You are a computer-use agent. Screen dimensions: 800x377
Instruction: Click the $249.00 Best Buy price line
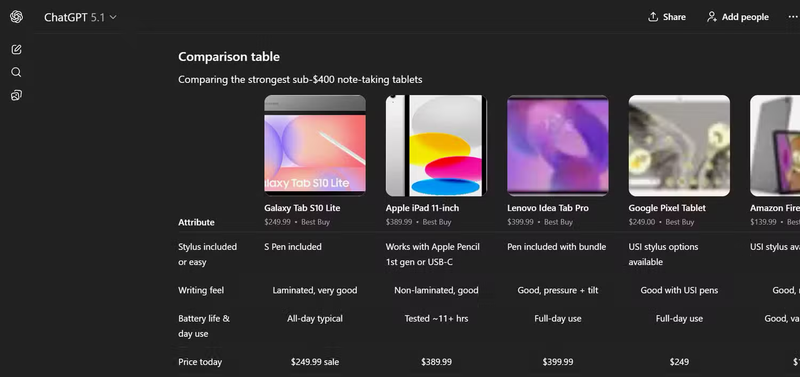[661, 222]
